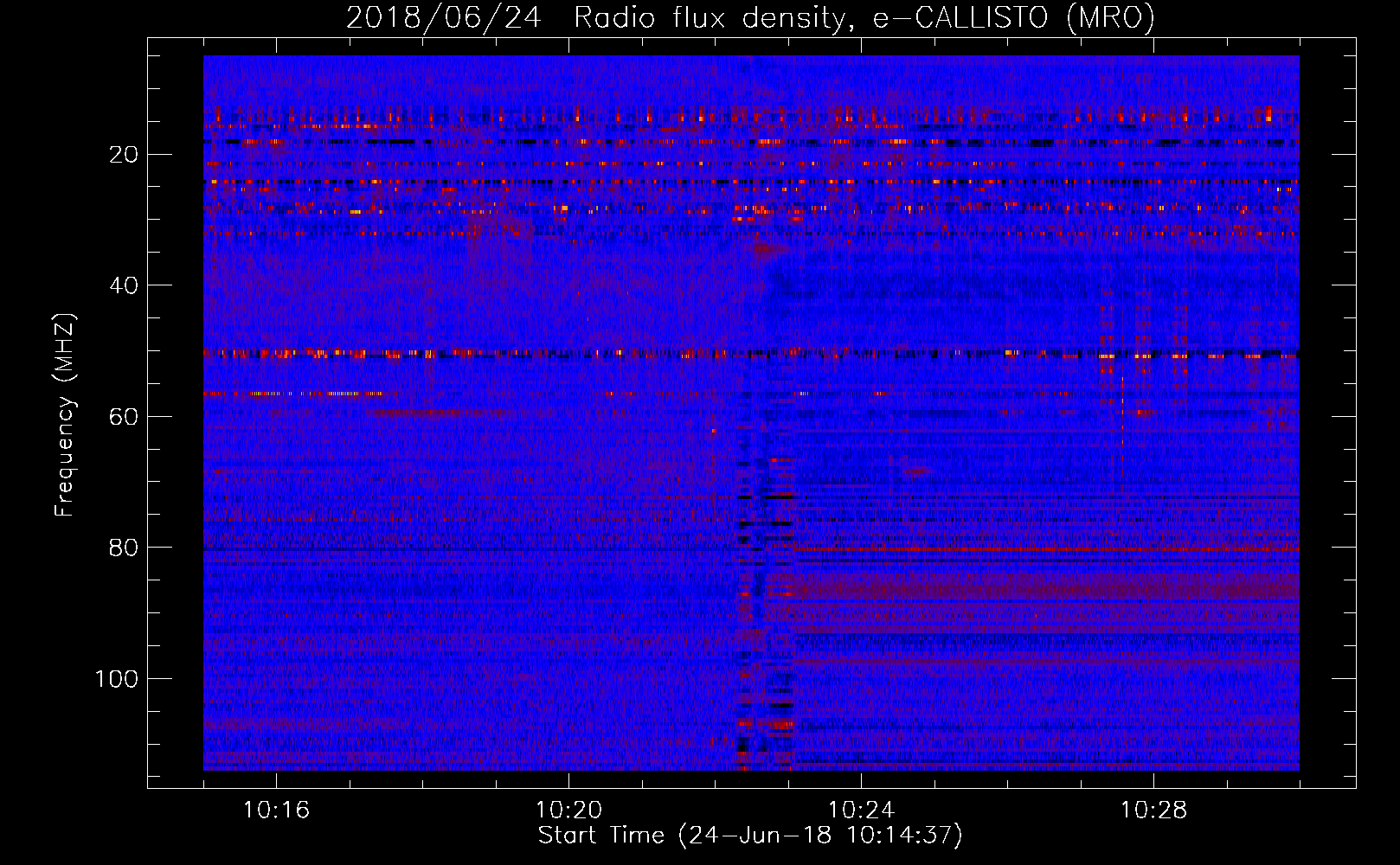Screen dimensions: 1400x865
Task: Click the 10:28 time tick label
Action: pos(1153,811)
